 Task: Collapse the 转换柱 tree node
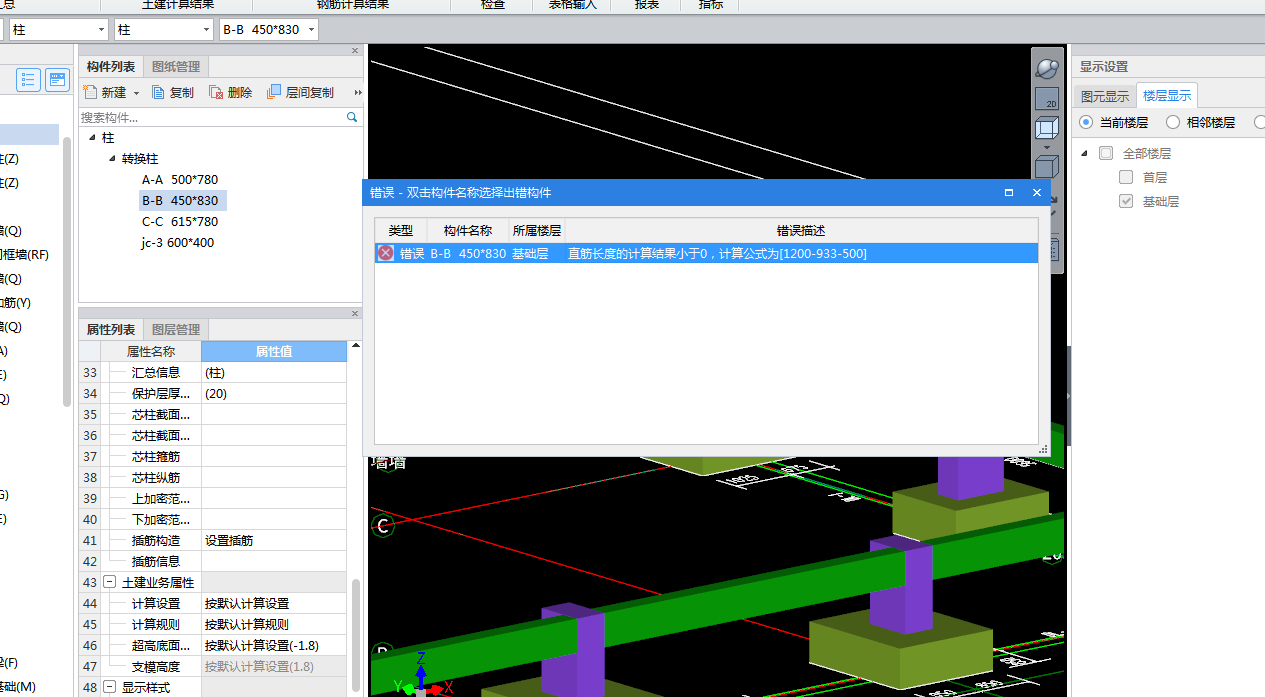(112, 158)
